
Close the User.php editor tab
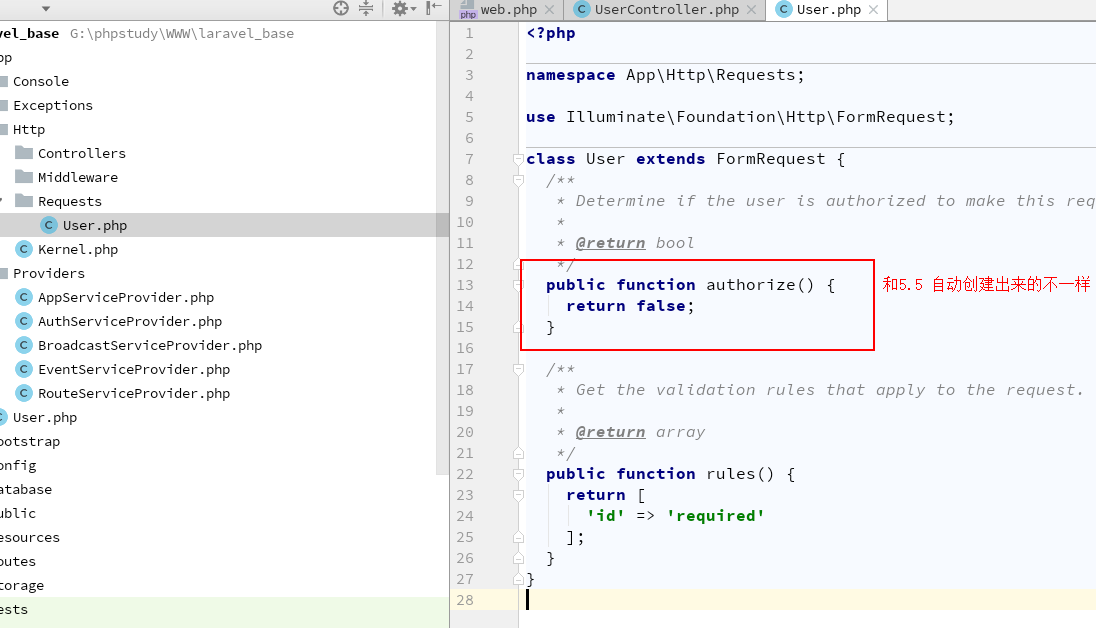tap(874, 10)
